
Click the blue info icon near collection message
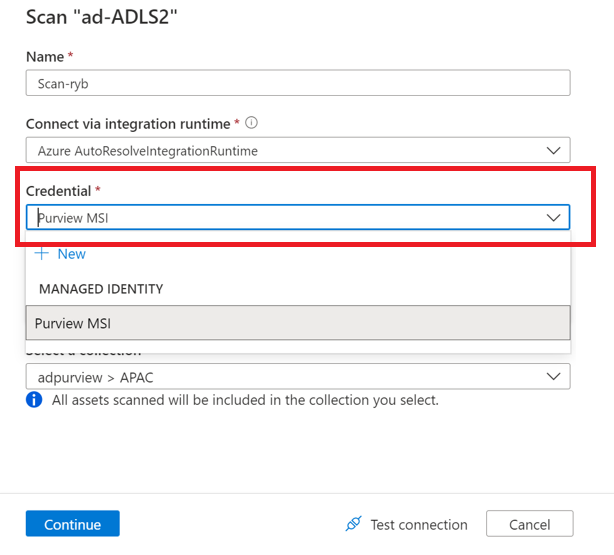pyautogui.click(x=34, y=400)
